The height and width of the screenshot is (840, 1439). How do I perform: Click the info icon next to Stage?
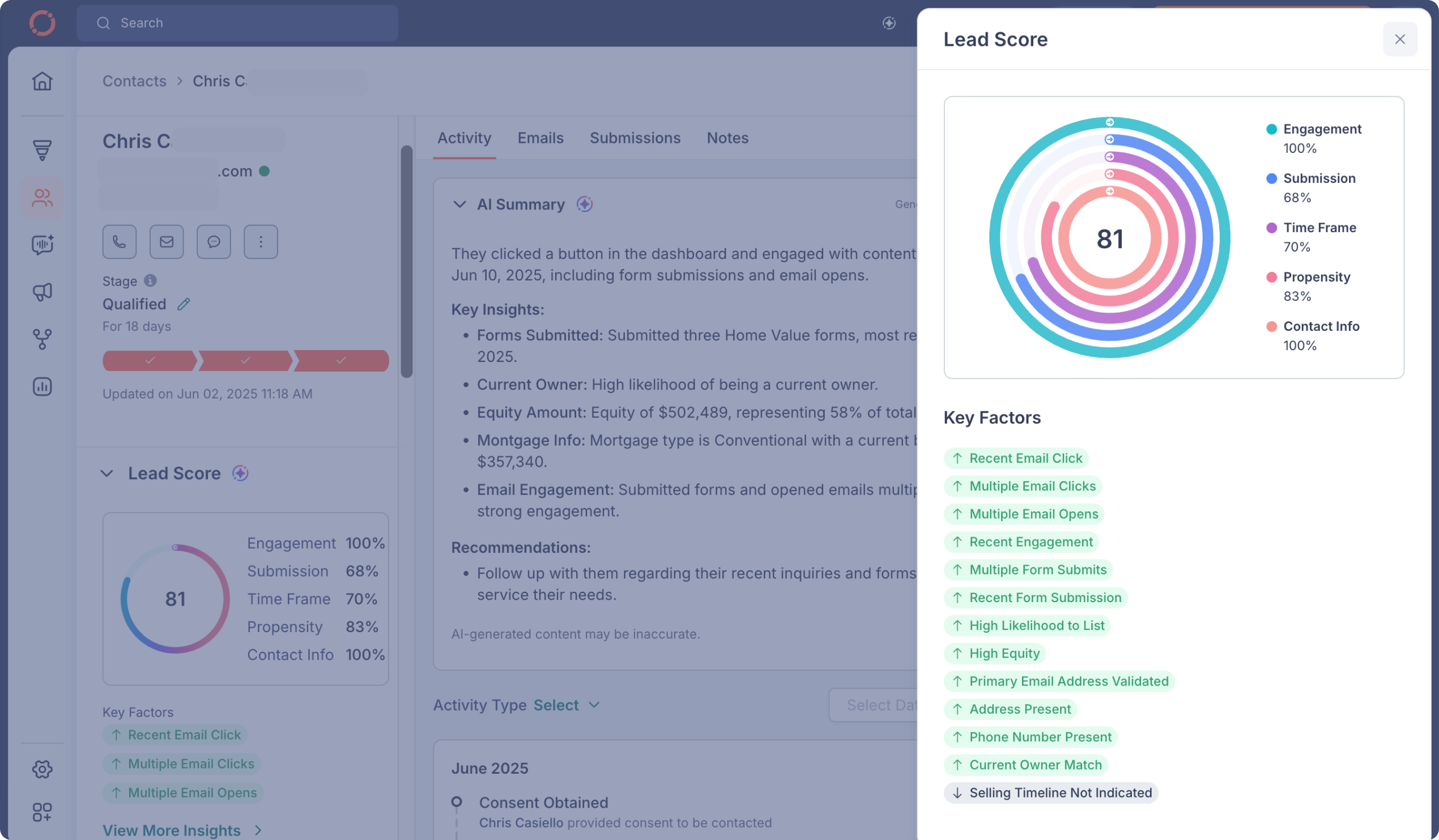pyautogui.click(x=150, y=280)
